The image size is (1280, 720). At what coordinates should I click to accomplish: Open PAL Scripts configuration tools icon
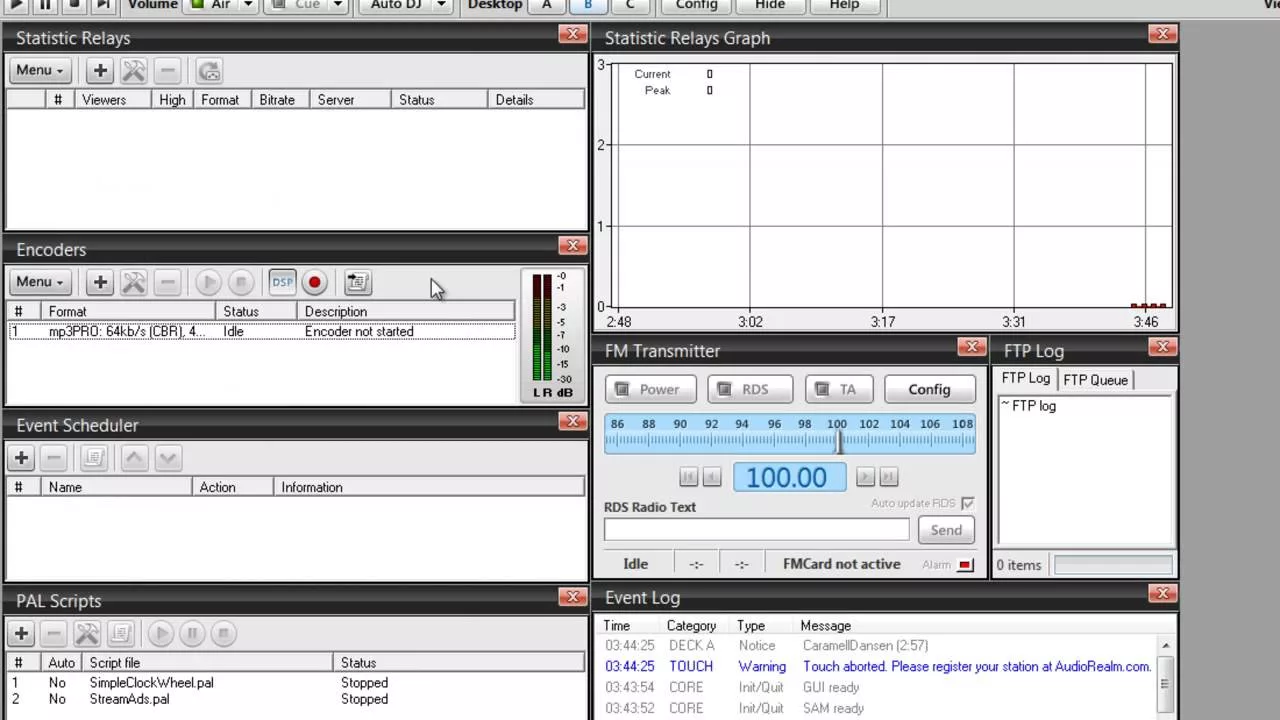click(x=87, y=633)
